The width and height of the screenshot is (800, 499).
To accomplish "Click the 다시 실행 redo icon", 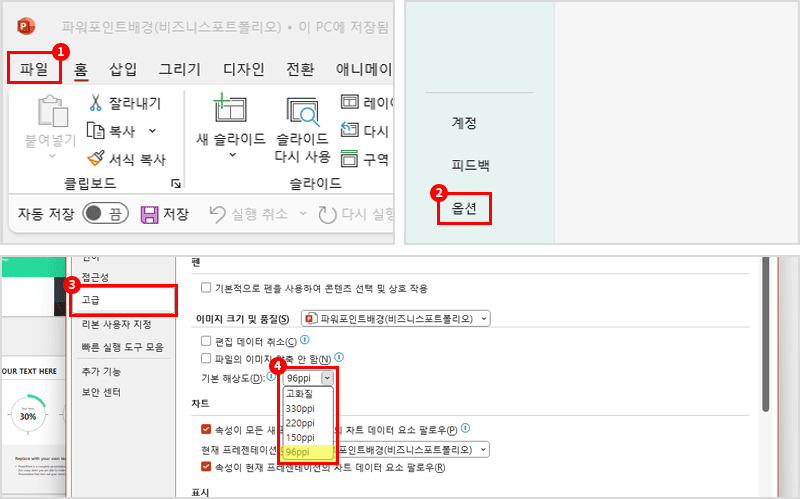I will [x=327, y=214].
